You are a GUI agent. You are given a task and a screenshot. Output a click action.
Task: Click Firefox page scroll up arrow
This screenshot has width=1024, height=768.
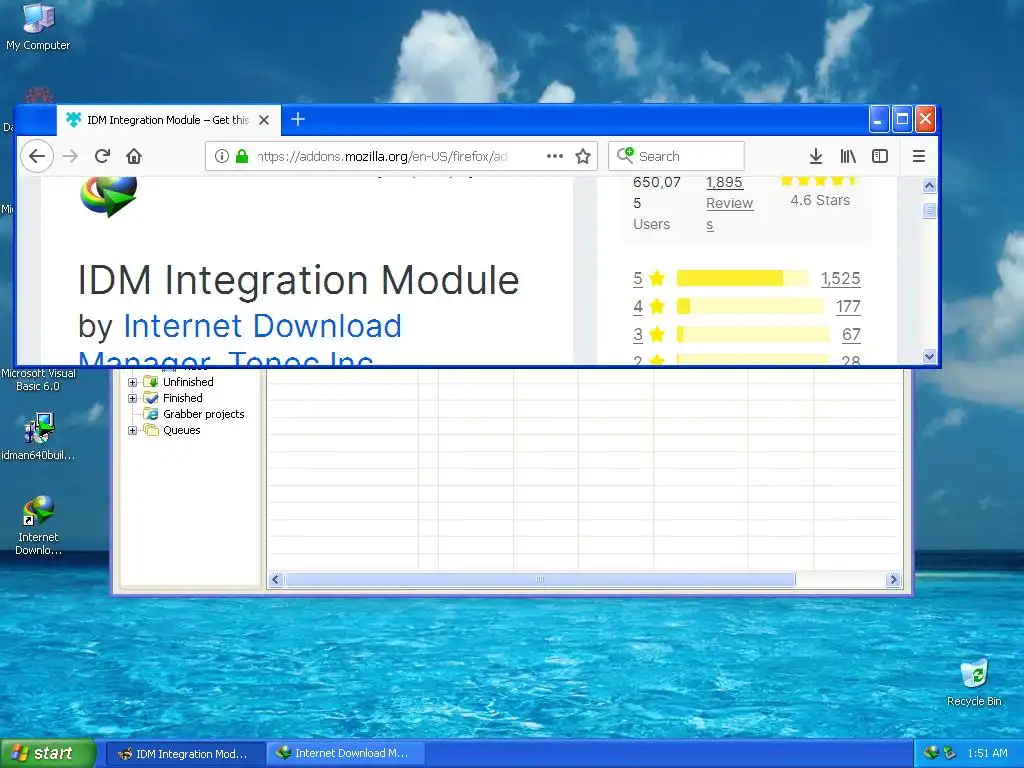[x=929, y=186]
